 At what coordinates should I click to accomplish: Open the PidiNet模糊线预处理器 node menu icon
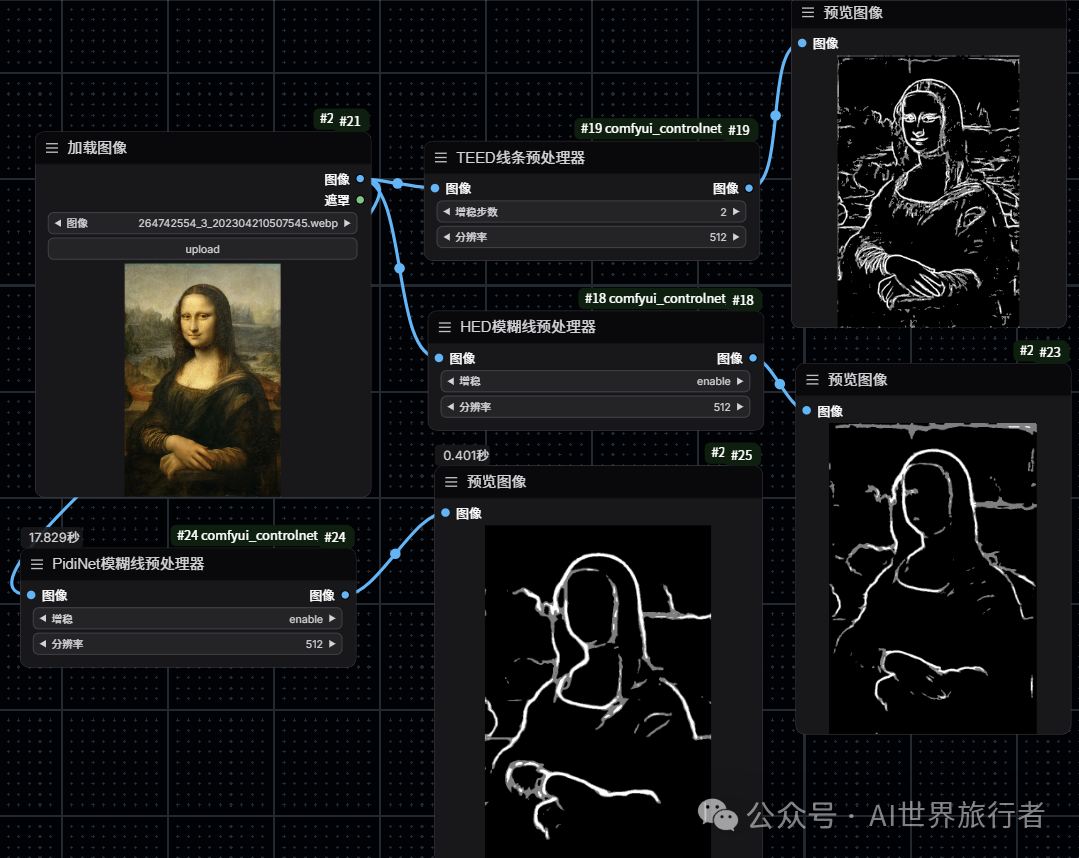37,564
